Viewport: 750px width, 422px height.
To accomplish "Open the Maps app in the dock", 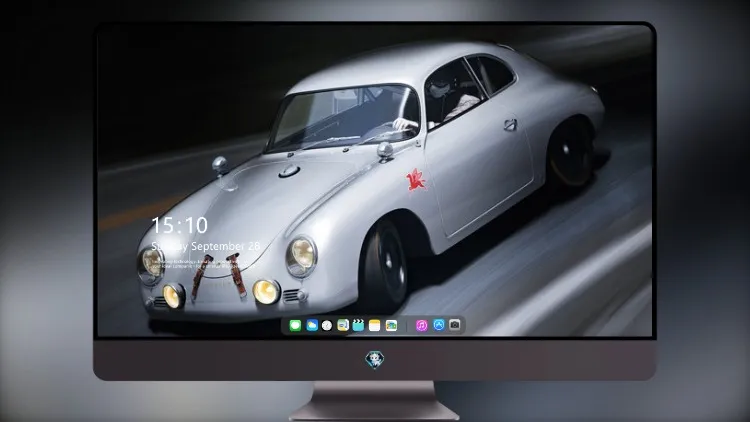I will pyautogui.click(x=343, y=325).
